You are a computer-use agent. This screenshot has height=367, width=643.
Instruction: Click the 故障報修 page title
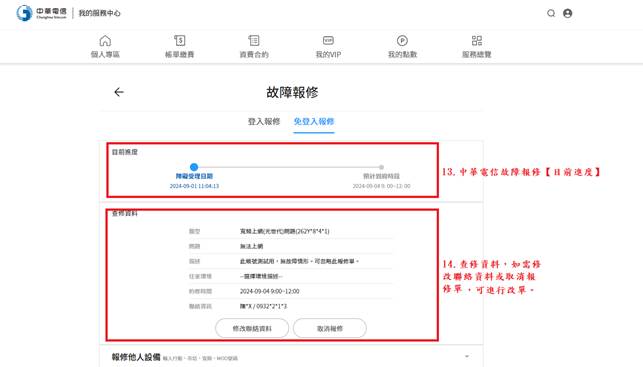point(292,92)
